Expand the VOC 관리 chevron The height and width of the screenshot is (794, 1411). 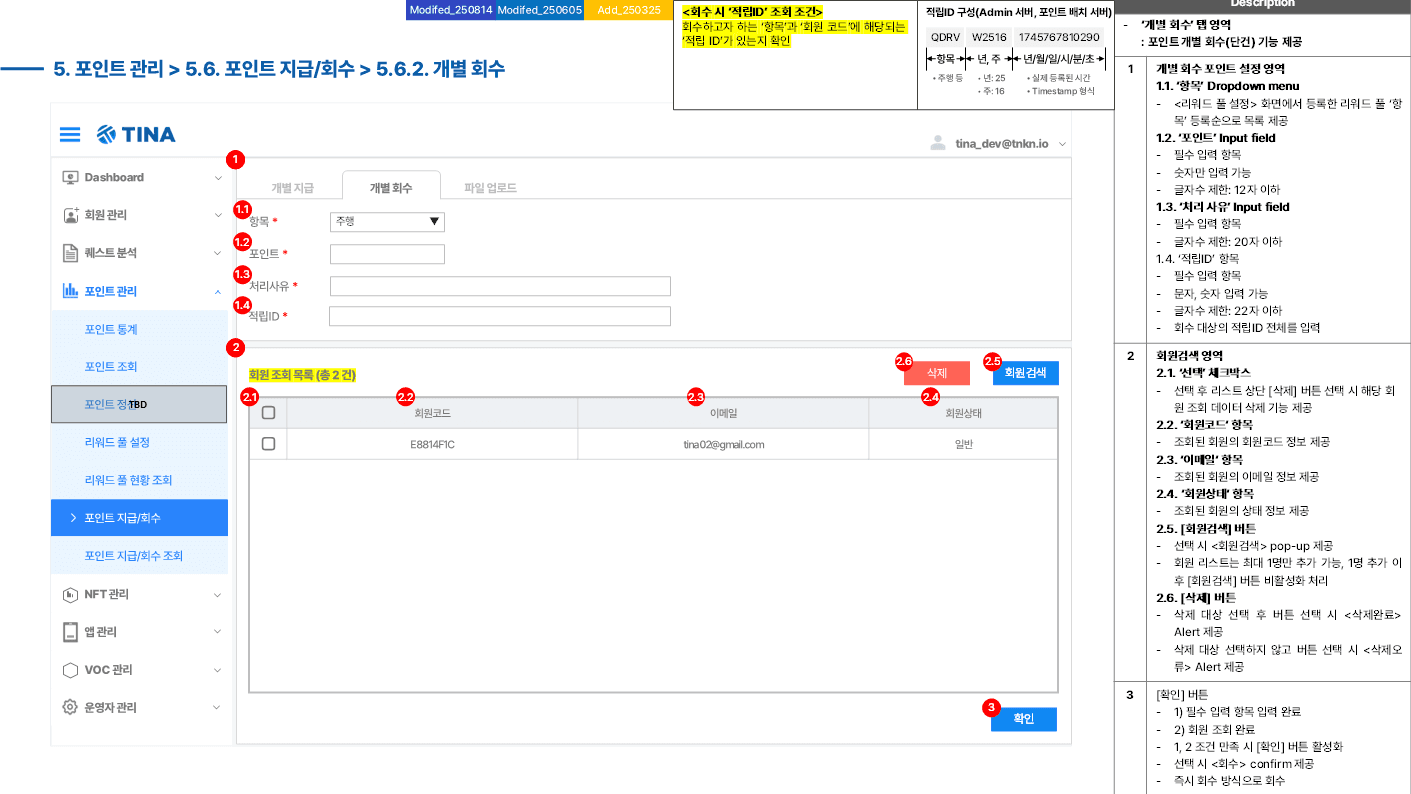(x=218, y=670)
